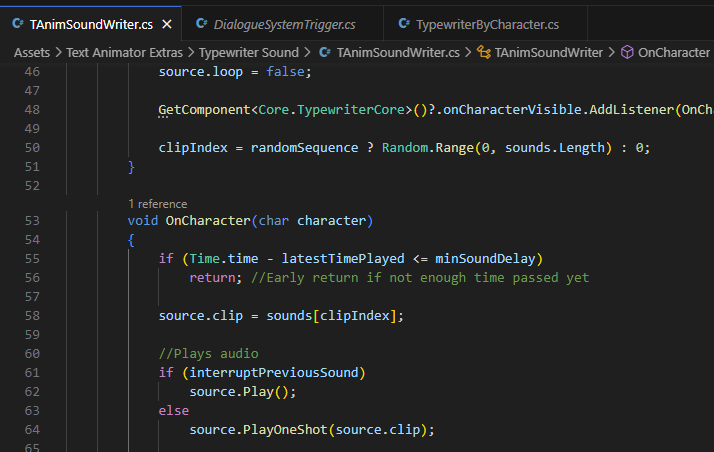The image size is (714, 452).
Task: Click the 'Early return' comment text
Action: [420, 278]
